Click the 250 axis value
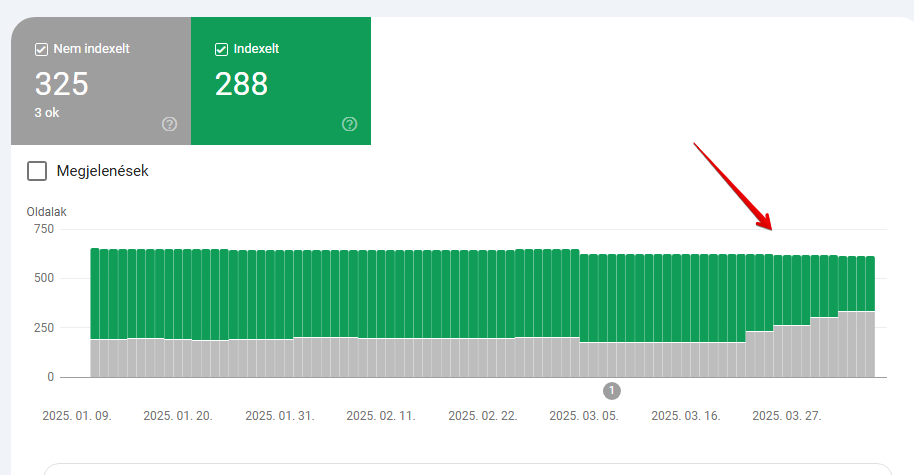 44,328
